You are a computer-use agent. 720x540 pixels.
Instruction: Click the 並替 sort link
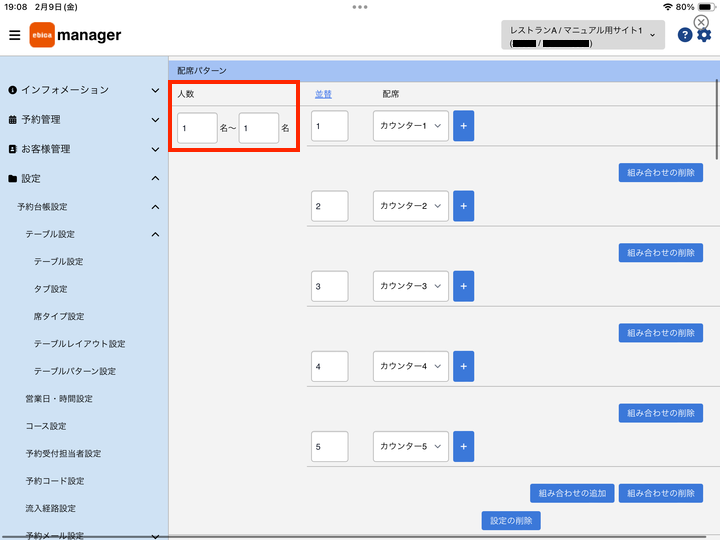coord(323,94)
